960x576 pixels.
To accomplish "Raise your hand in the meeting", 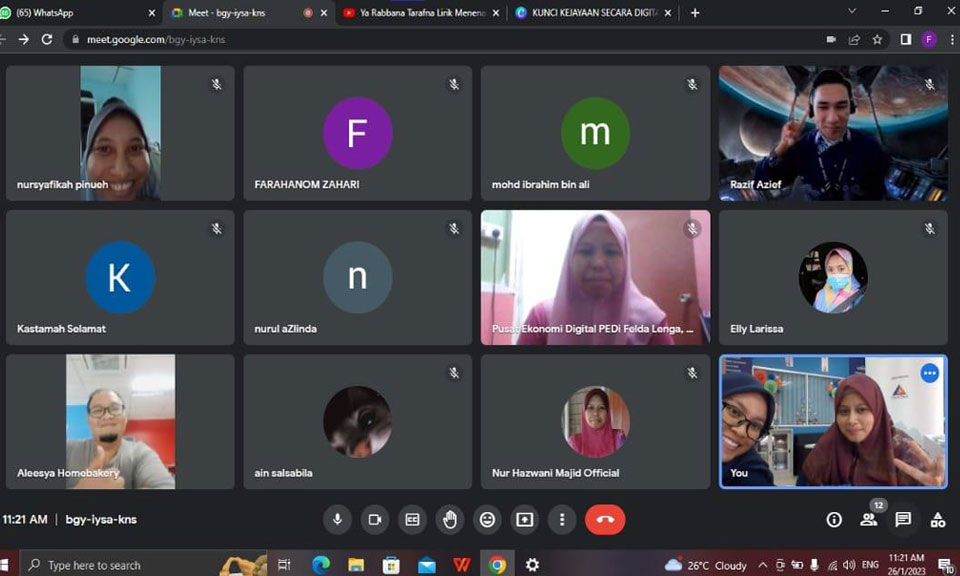I will [450, 519].
